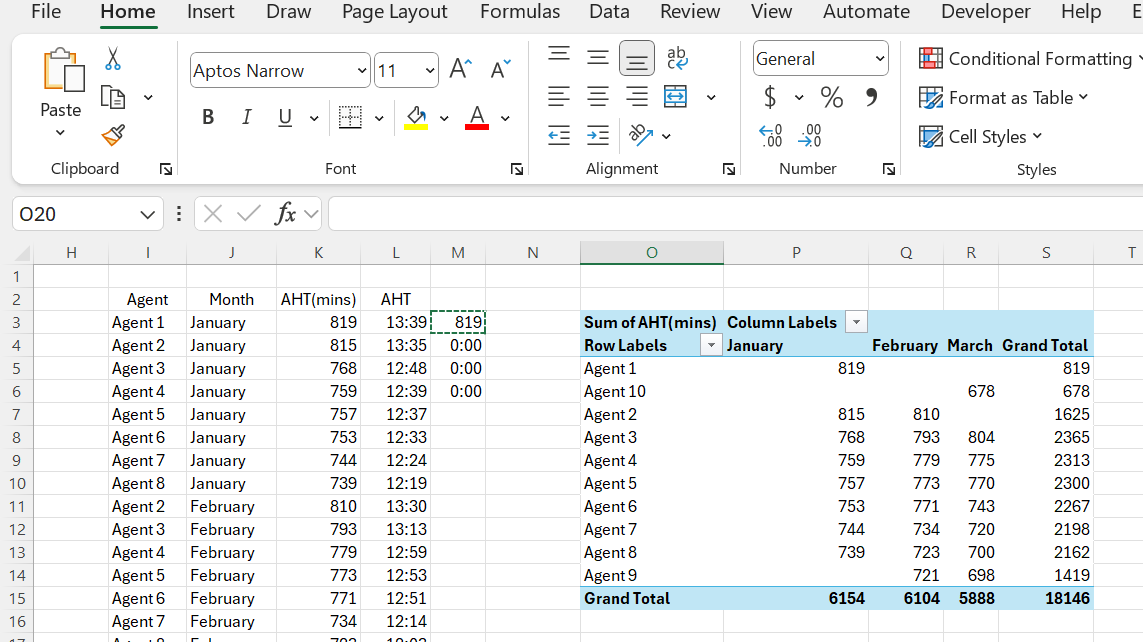Switch to the Formulas tab
Screen dimensions: 1143x642
point(520,12)
